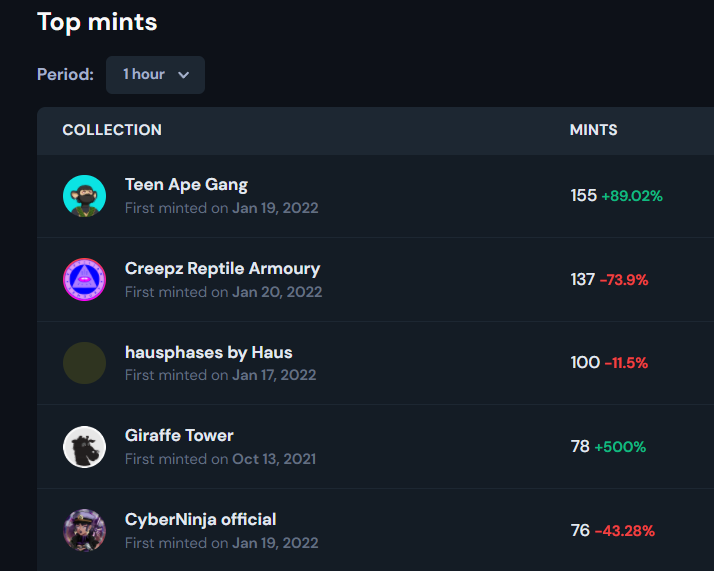This screenshot has height=571, width=714.
Task: Click the 76 mints value -43.28%
Action: tap(613, 530)
